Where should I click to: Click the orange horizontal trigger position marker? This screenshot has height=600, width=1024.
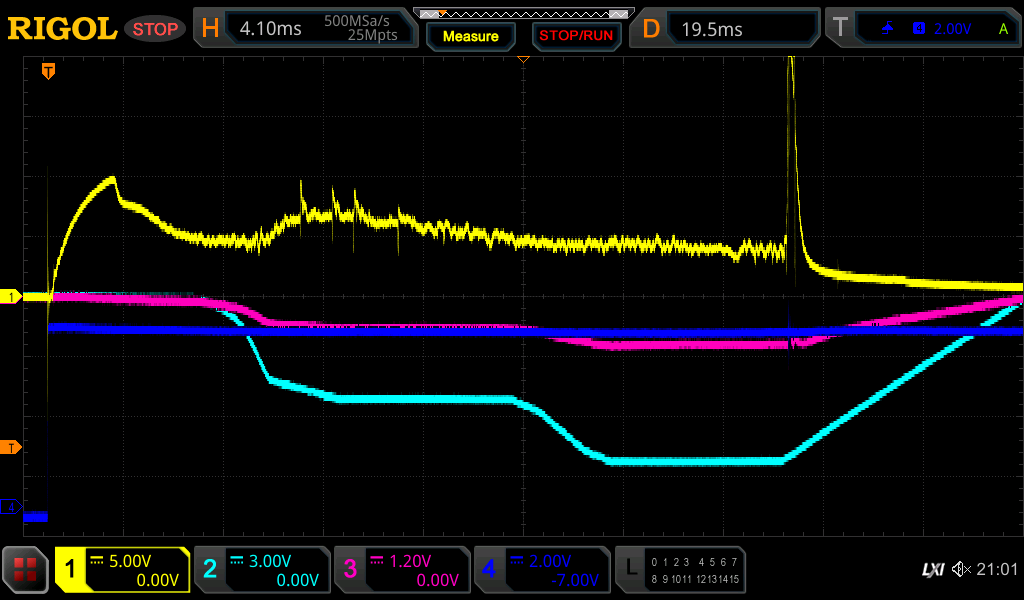pos(47,71)
